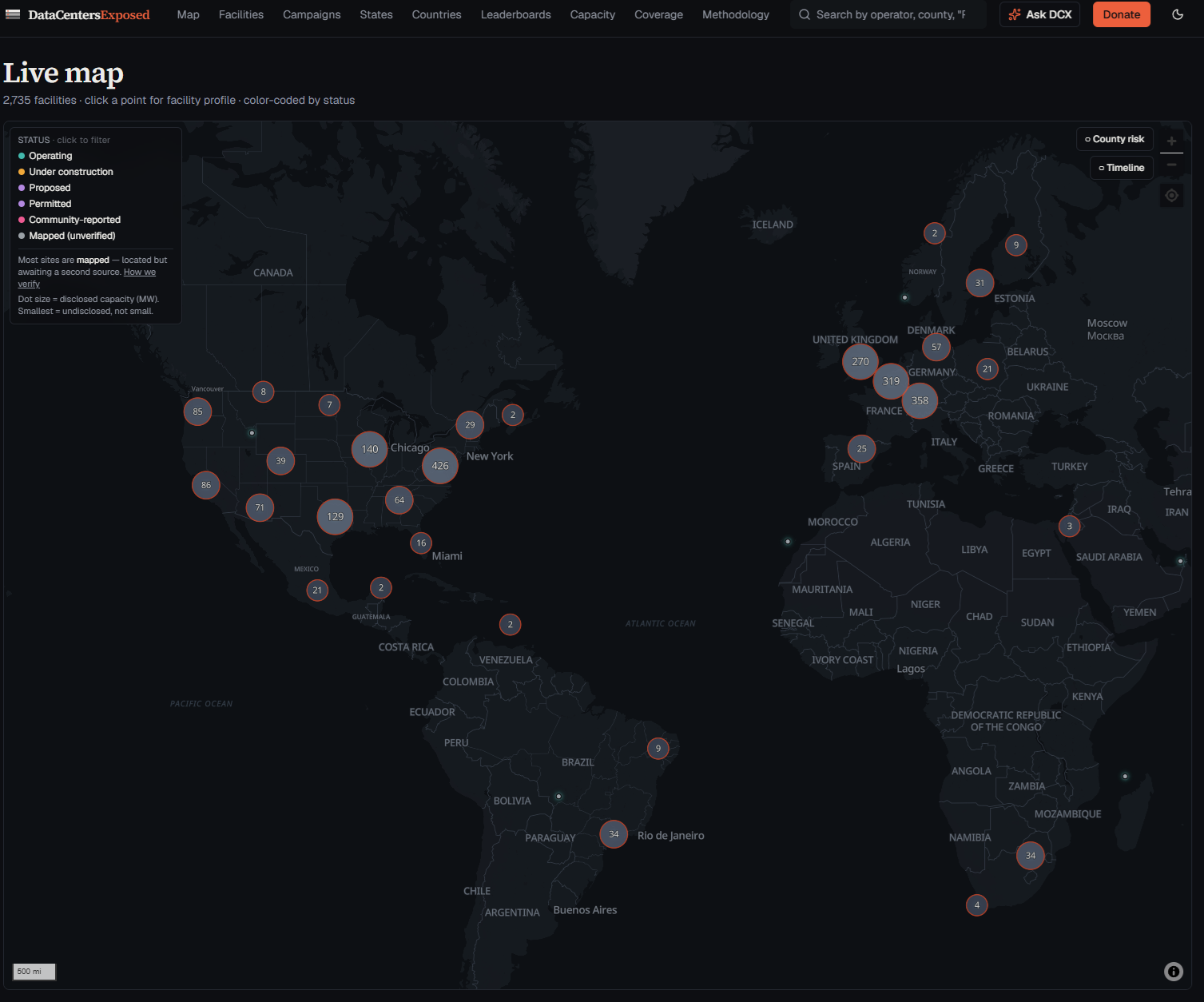Image resolution: width=1204 pixels, height=1002 pixels.
Task: Open the 31 cluster near Estonia
Action: pos(979,283)
